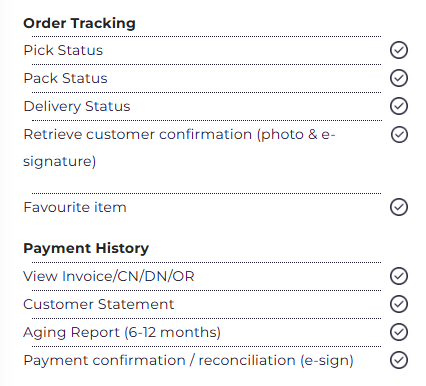426x386 pixels.
Task: Click Aging Report (6-12 months) text
Action: [122, 333]
